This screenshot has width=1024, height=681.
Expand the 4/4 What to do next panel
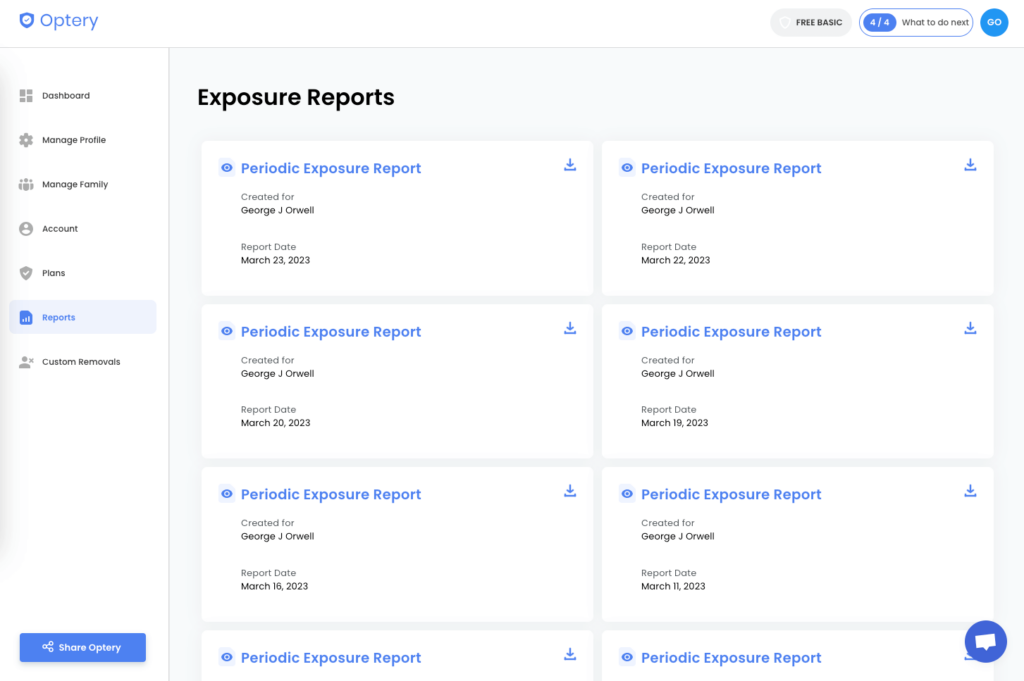pyautogui.click(x=916, y=22)
